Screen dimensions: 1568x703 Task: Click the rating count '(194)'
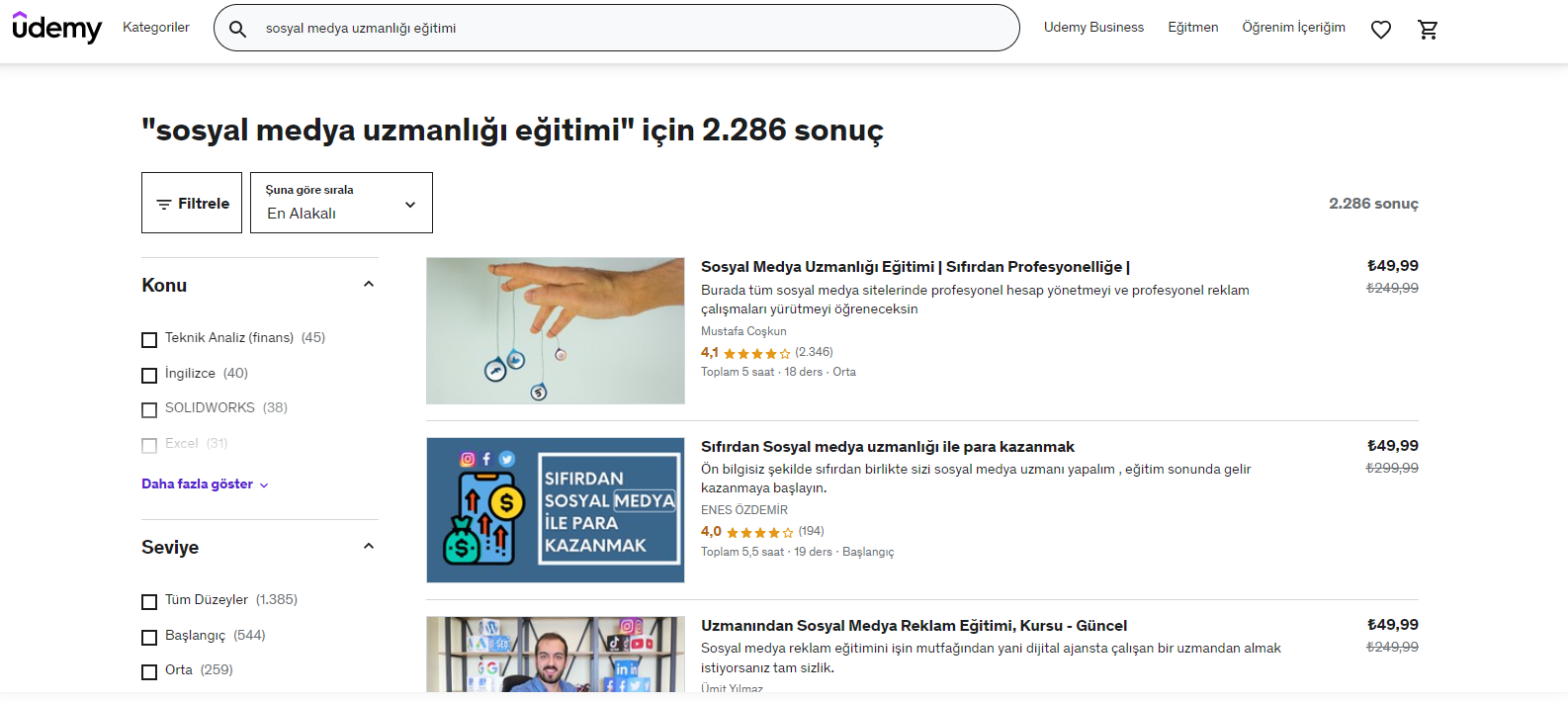pos(812,531)
